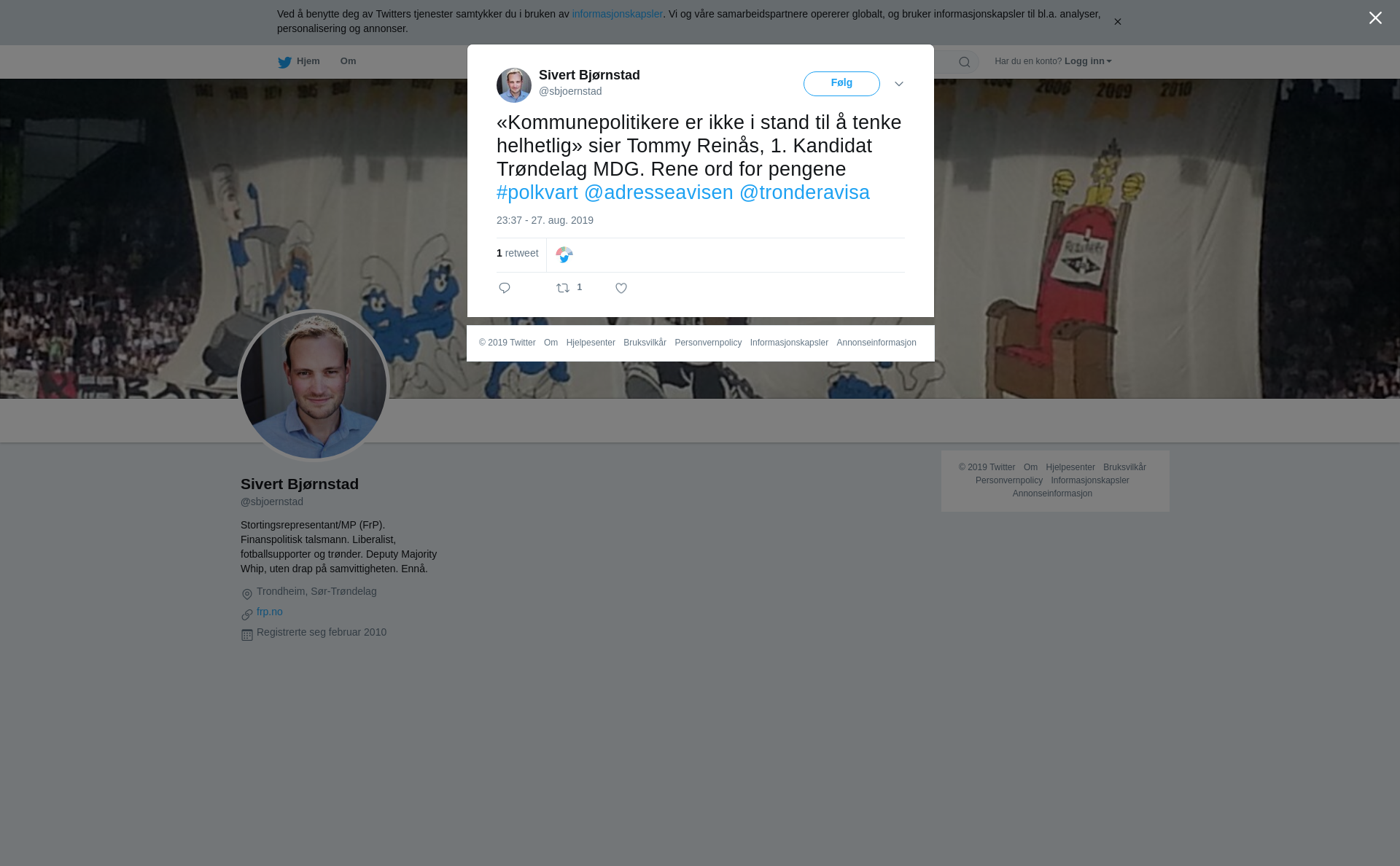Open Personvernpolicy link under the tweet
Image resolution: width=1400 pixels, height=866 pixels.
click(x=708, y=343)
